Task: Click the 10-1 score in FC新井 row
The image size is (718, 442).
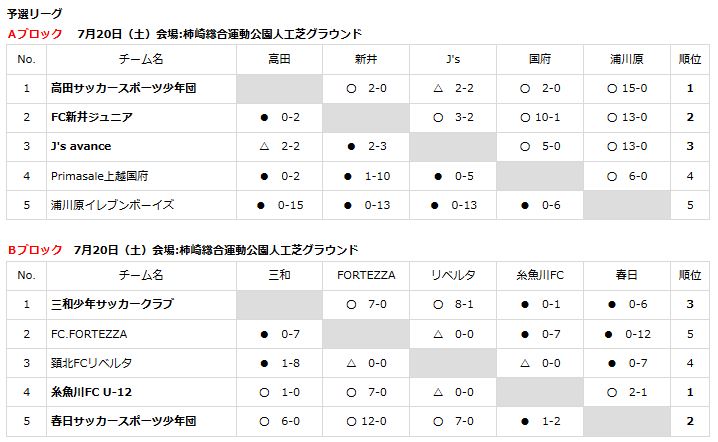Action: [x=547, y=117]
